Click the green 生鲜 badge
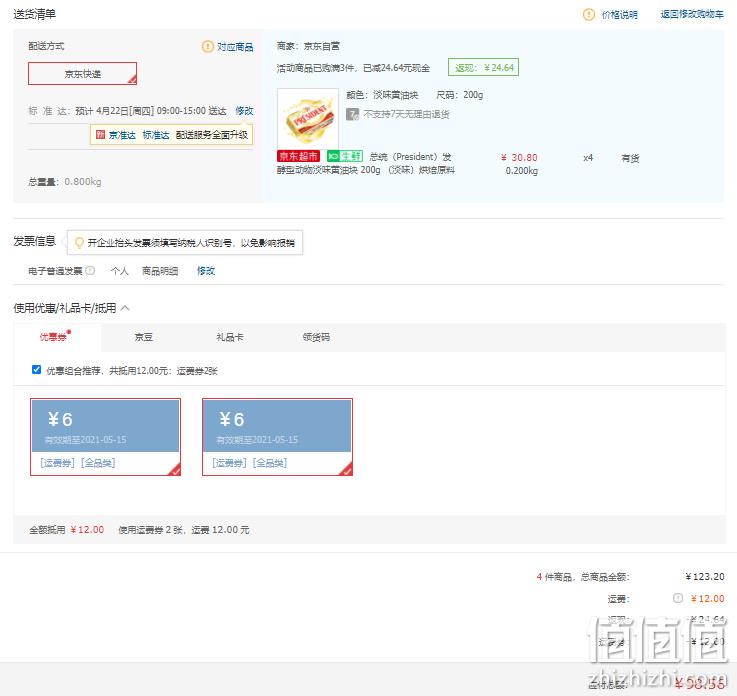 345,156
